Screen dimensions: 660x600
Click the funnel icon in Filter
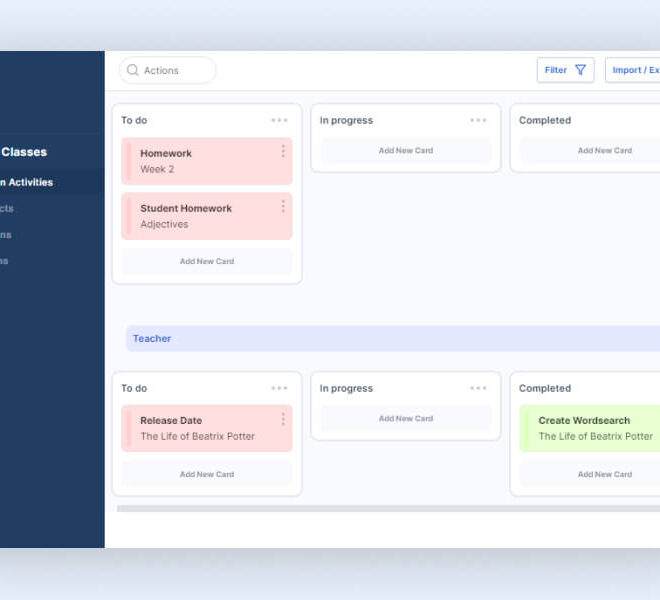[580, 70]
